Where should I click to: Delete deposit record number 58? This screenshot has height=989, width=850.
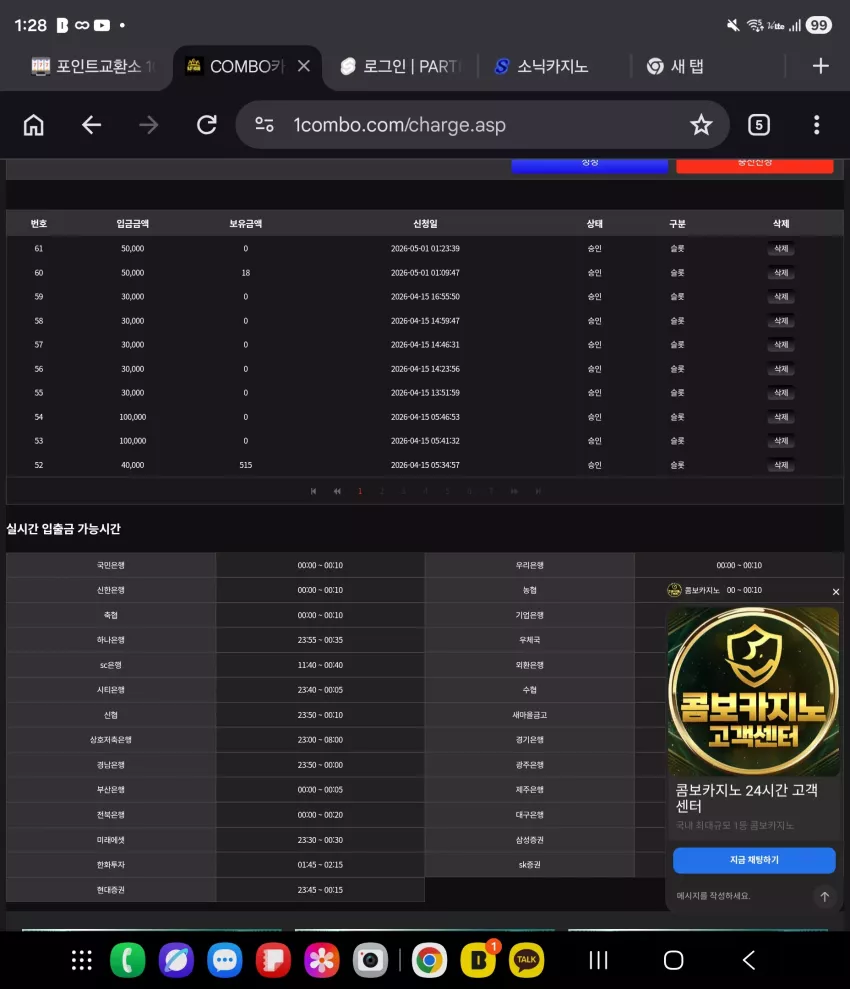click(781, 320)
